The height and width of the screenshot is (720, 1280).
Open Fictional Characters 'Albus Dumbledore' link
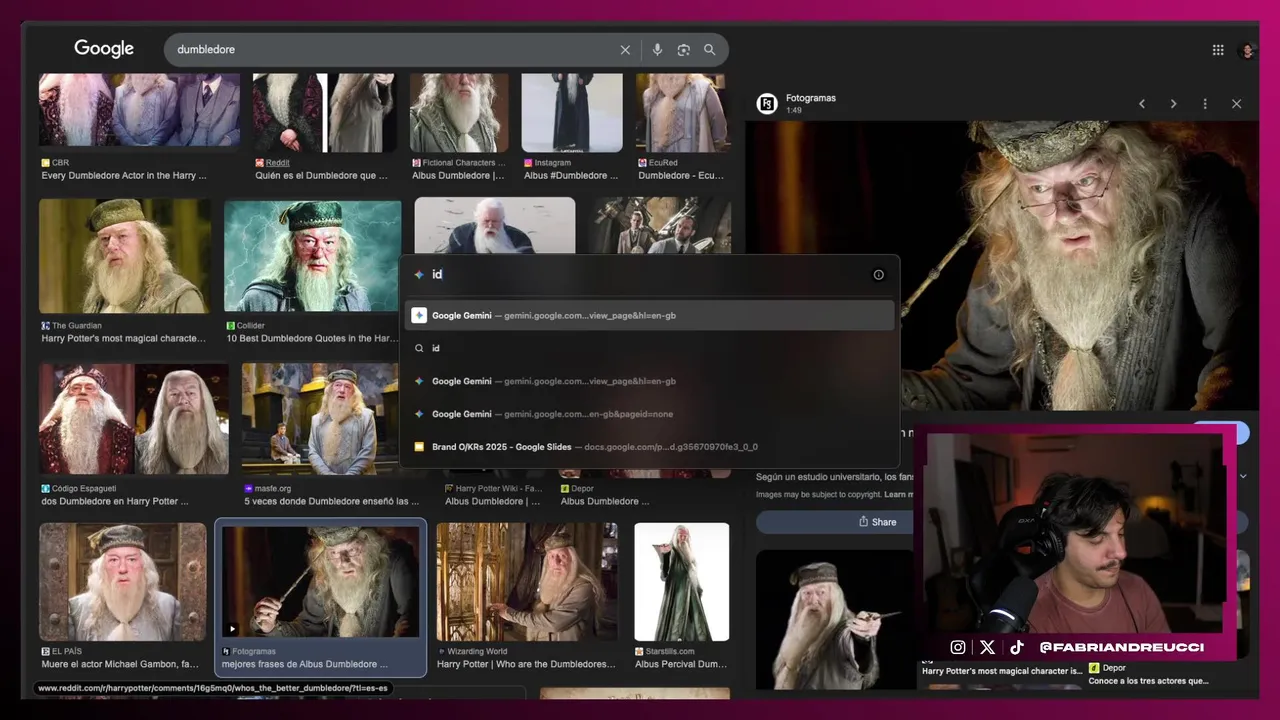(x=458, y=176)
